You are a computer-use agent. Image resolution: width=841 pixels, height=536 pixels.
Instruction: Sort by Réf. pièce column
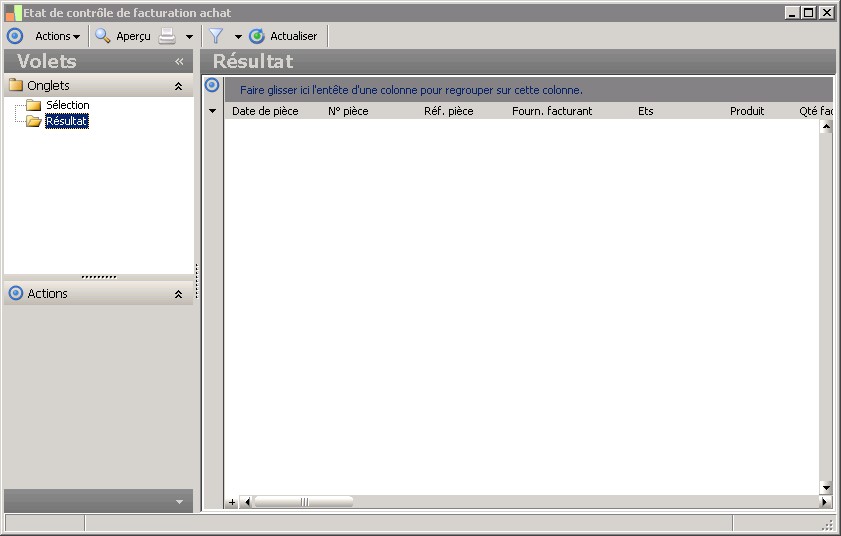tap(449, 111)
